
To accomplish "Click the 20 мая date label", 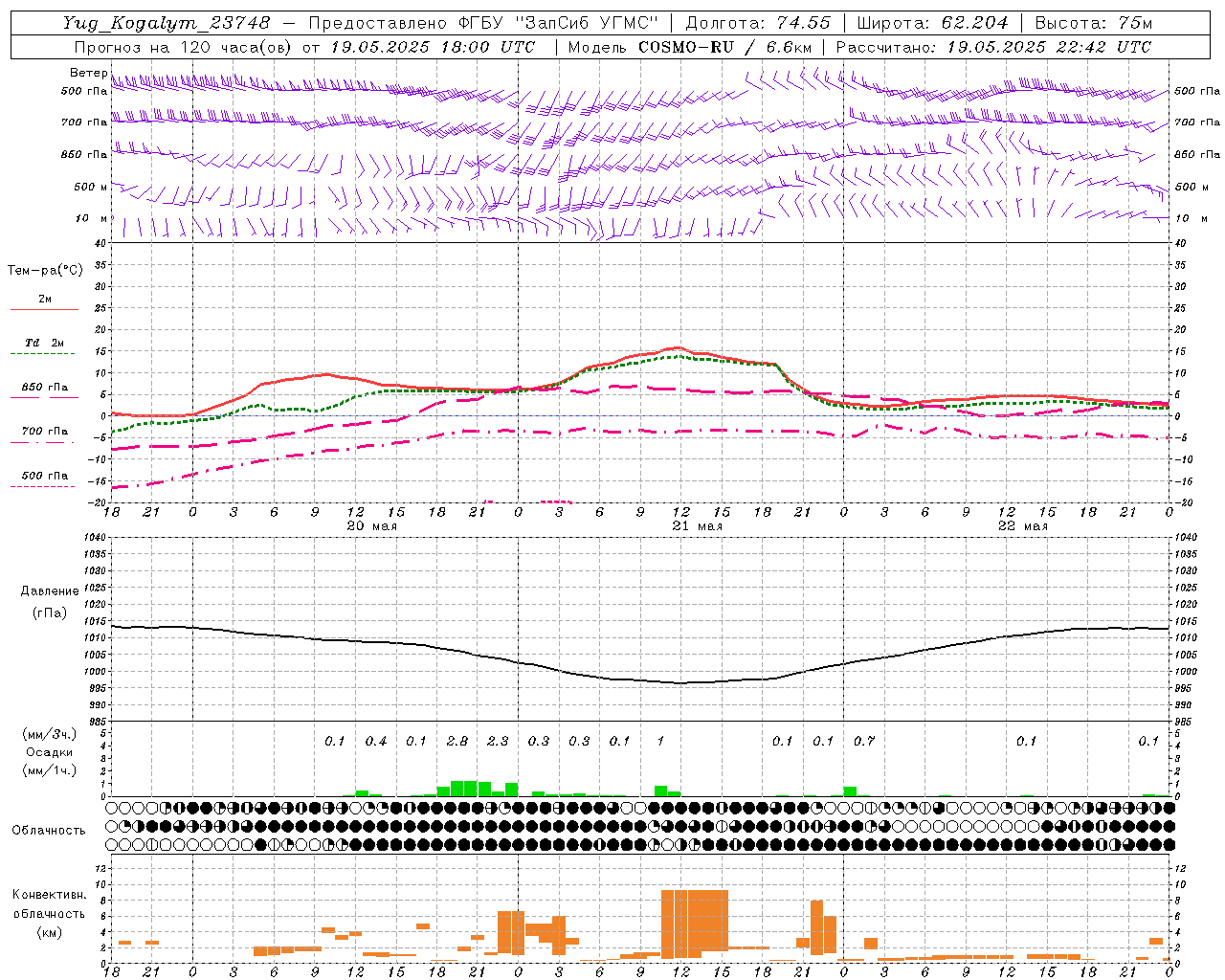I will pyautogui.click(x=372, y=526).
